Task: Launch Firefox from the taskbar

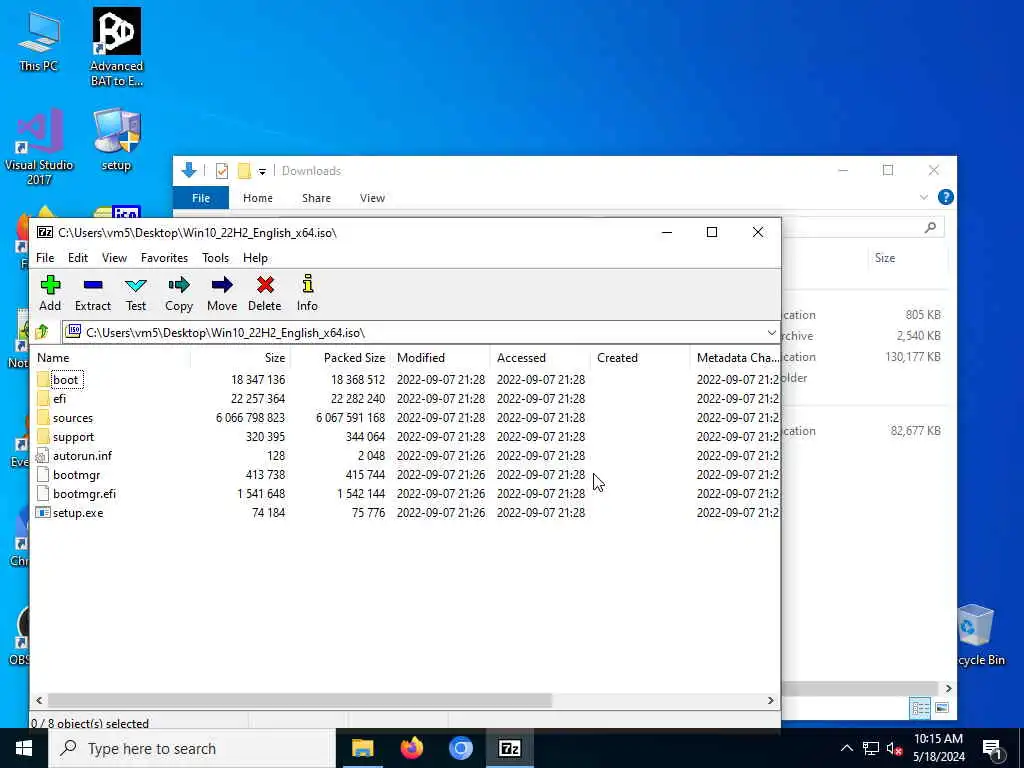Action: pyautogui.click(x=411, y=748)
